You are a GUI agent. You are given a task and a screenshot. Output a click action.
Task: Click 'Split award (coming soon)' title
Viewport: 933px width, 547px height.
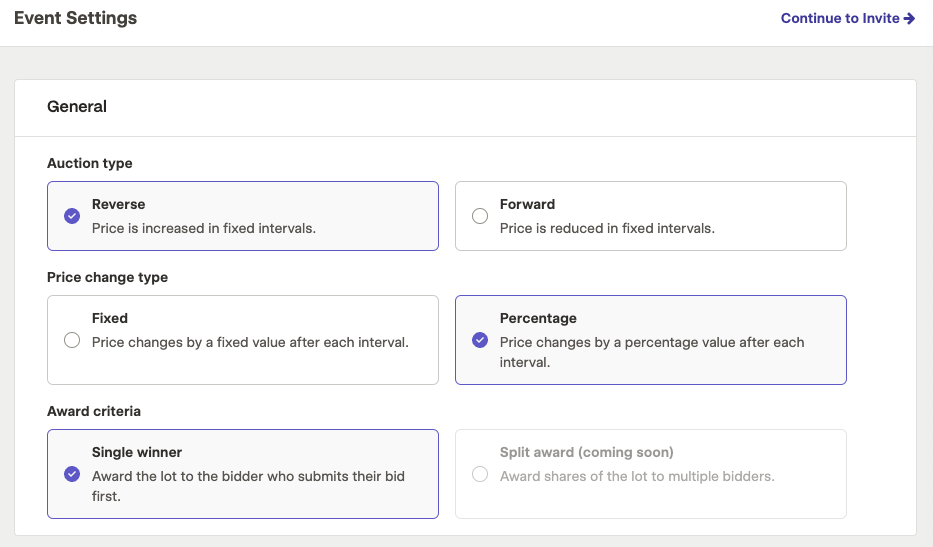587,452
